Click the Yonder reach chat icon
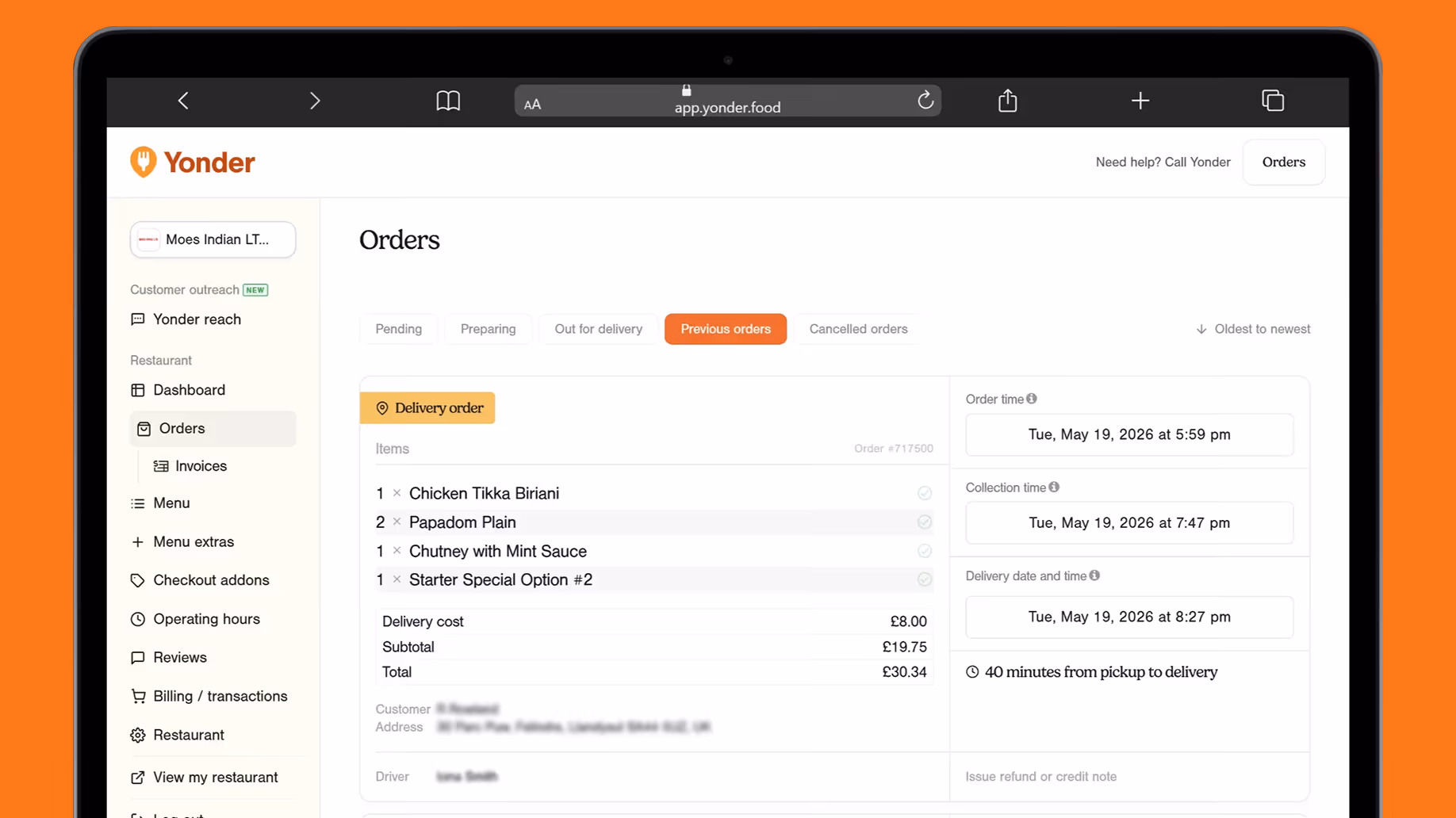1456x818 pixels. tap(138, 319)
